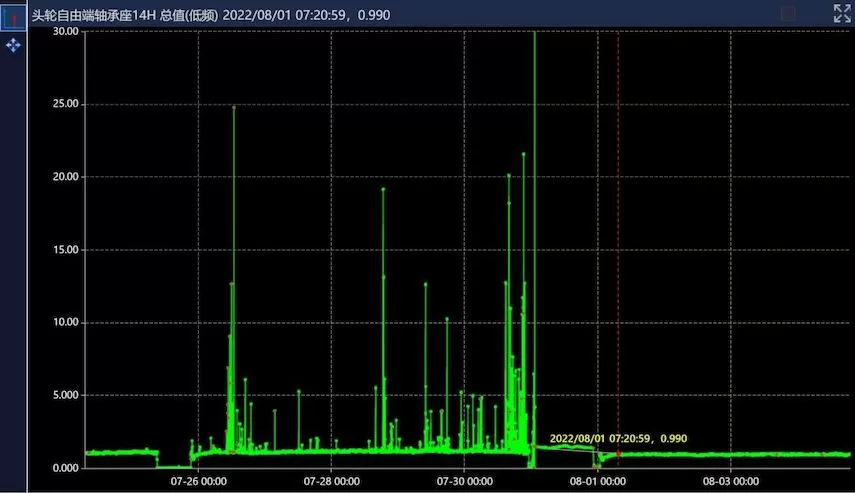This screenshot has height=493, width=855.
Task: Click the 07-28 00:00 time axis label
Action: [332, 481]
